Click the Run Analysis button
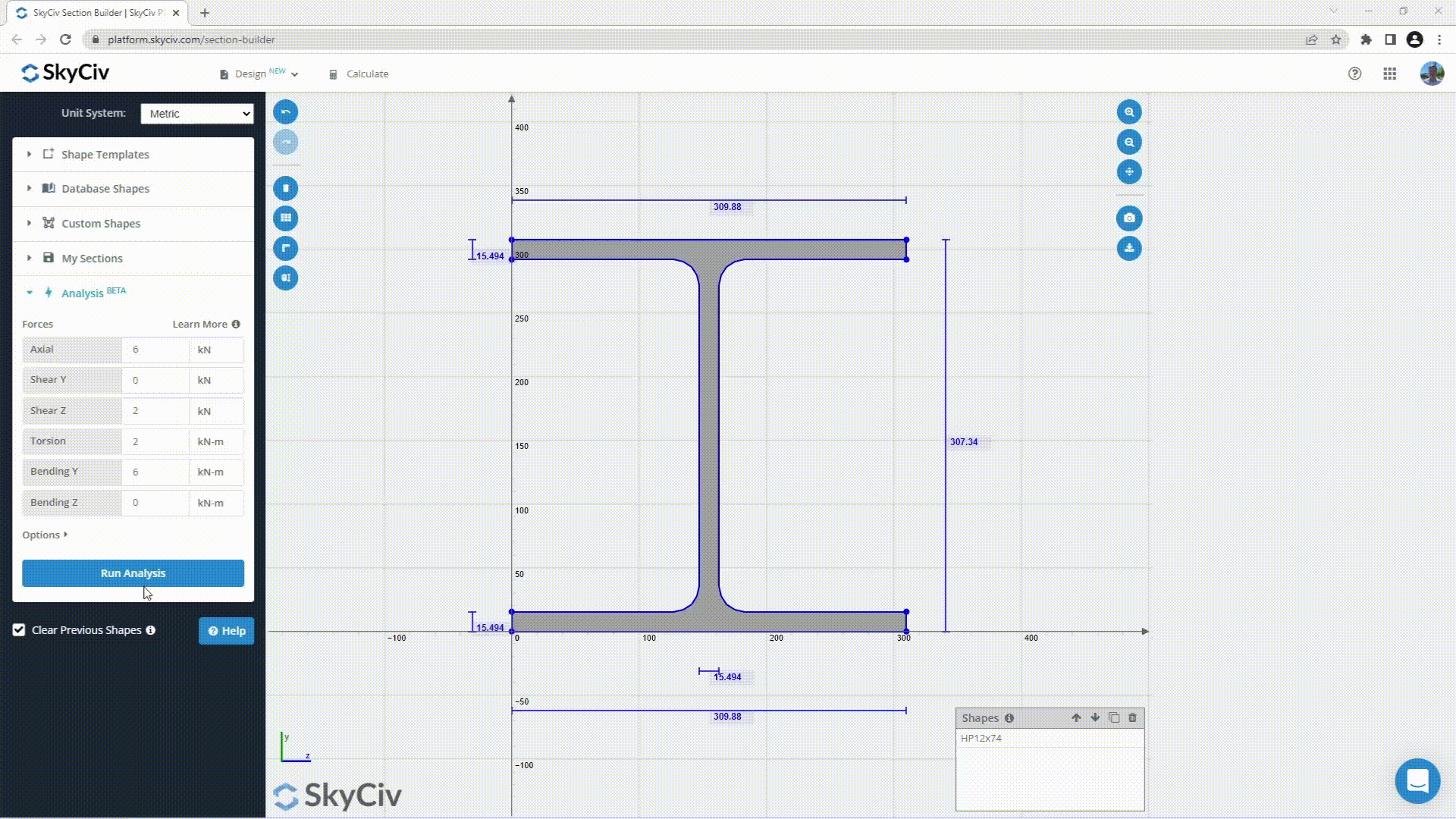 pos(132,573)
